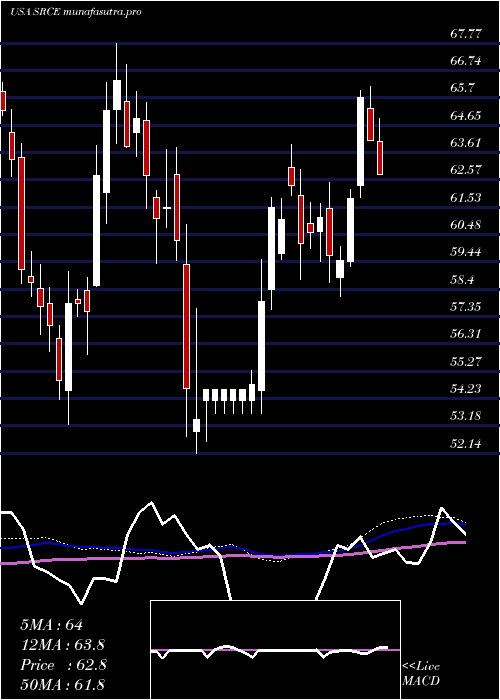
Task: Click the 61.53 price axis label
Action: point(466,197)
